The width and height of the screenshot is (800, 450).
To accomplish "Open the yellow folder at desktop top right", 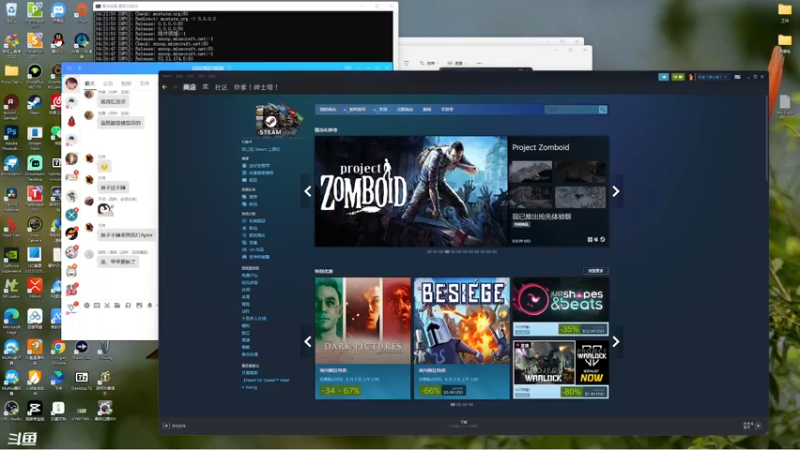I will tap(785, 12).
